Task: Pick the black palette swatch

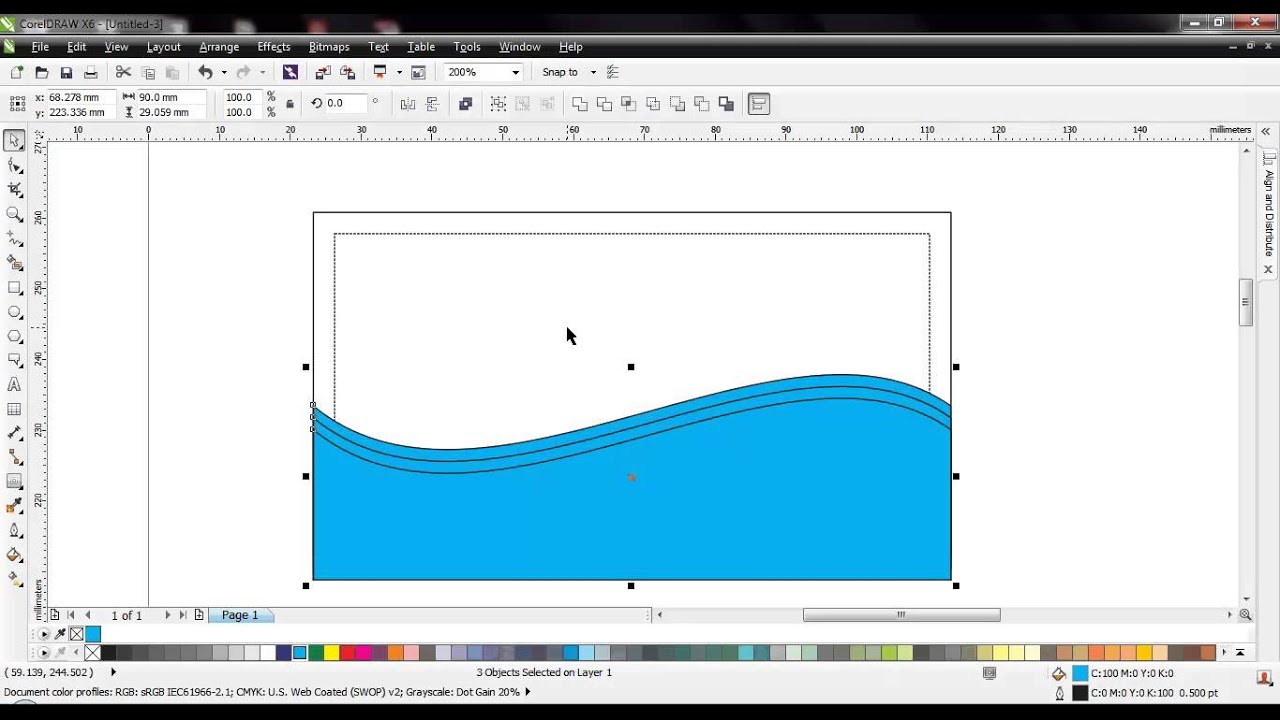Action: click(108, 653)
